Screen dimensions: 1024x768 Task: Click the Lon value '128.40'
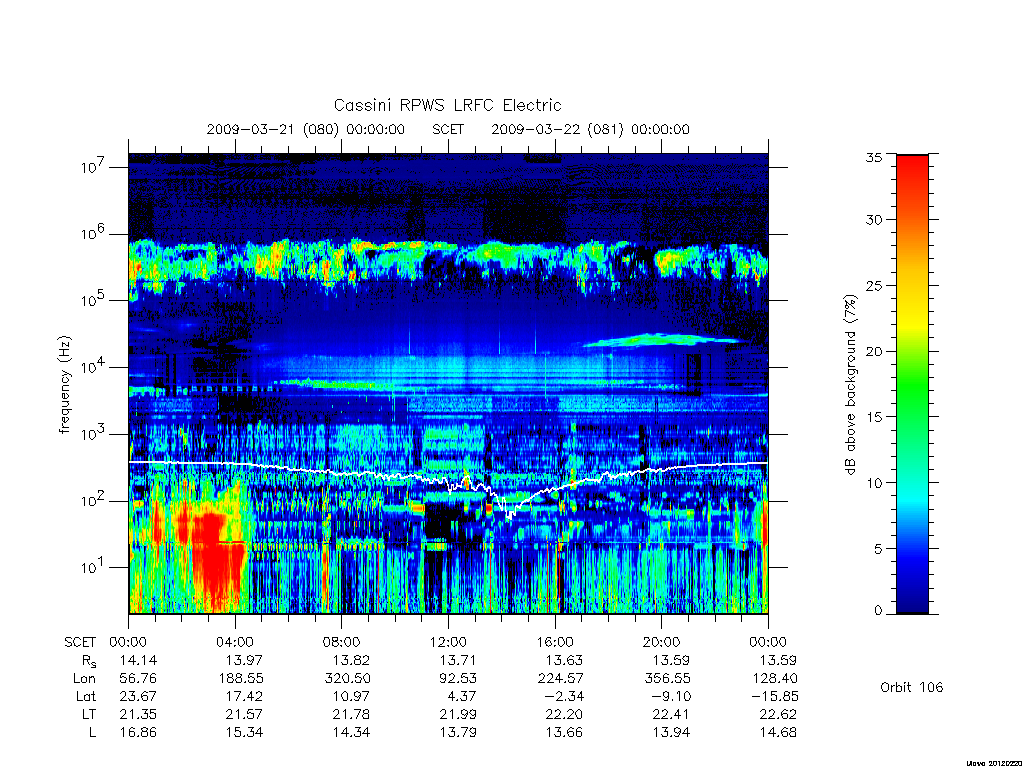pos(774,679)
